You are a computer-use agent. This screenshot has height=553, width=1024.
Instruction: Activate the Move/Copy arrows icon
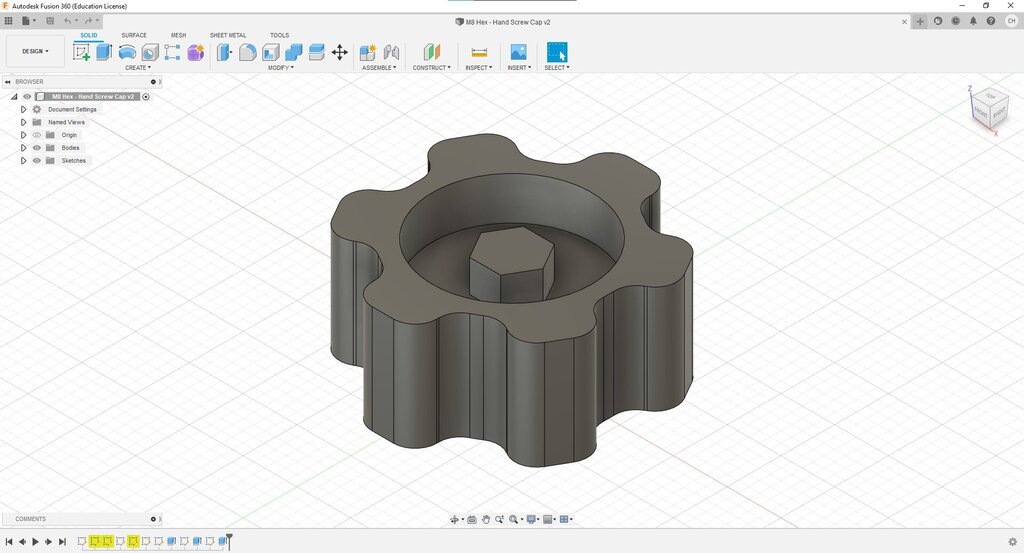tap(339, 52)
